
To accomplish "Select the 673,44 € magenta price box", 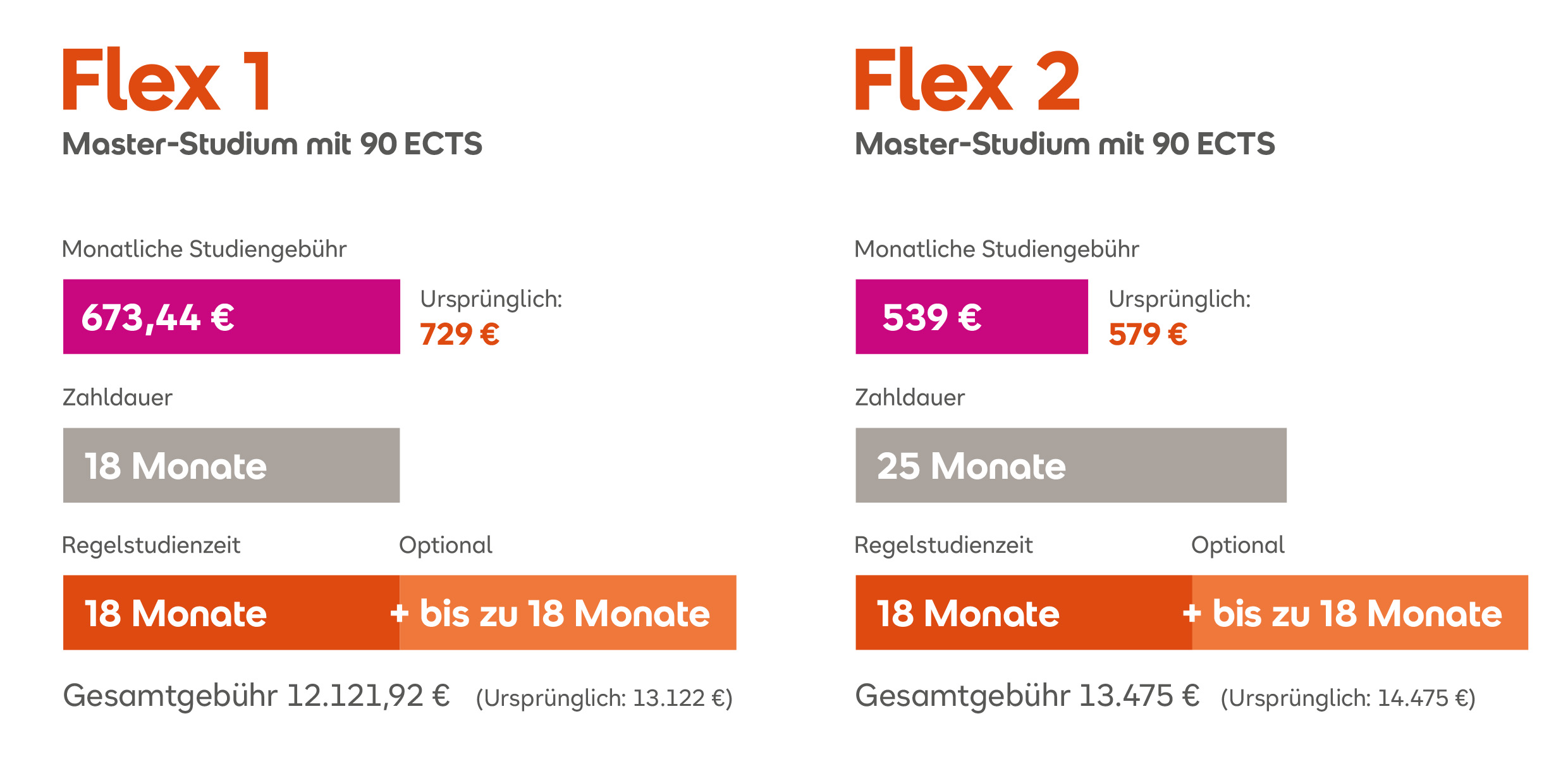I will [x=231, y=316].
